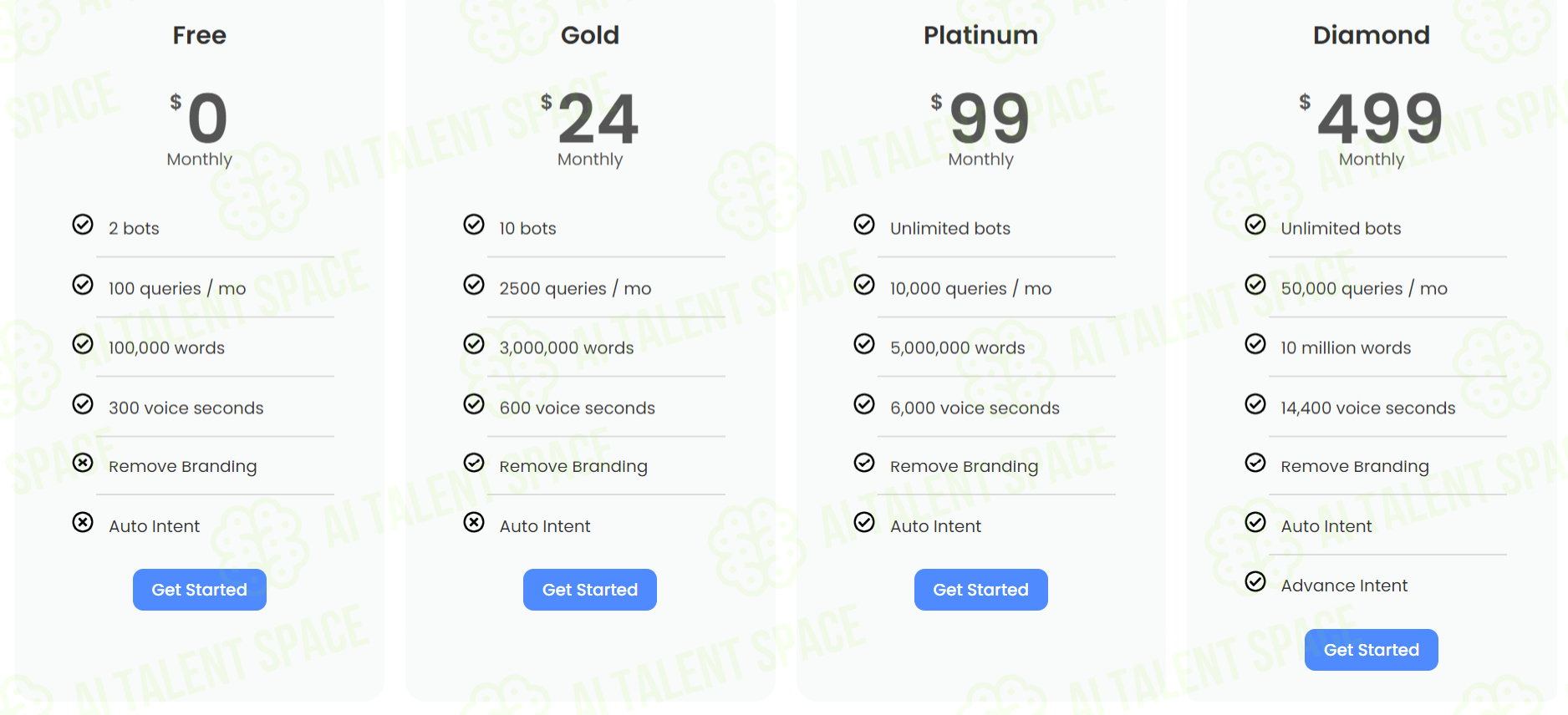1568x715 pixels.
Task: Click the 14,400 voice seconds text
Action: 1368,408
